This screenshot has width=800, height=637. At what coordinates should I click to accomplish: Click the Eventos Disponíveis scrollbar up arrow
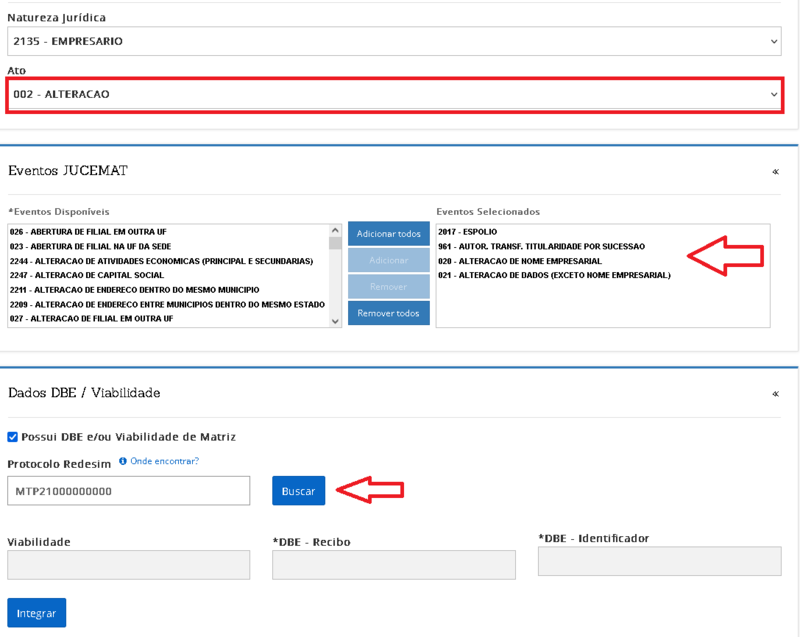(335, 230)
